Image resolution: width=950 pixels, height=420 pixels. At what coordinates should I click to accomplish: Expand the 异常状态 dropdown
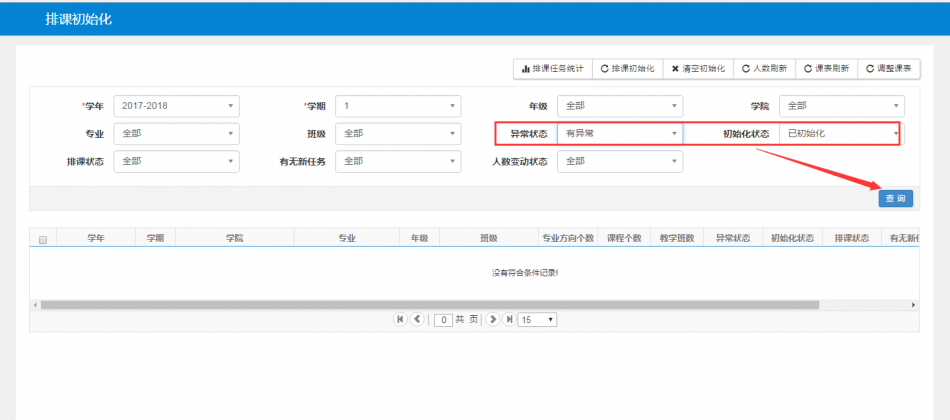(620, 133)
